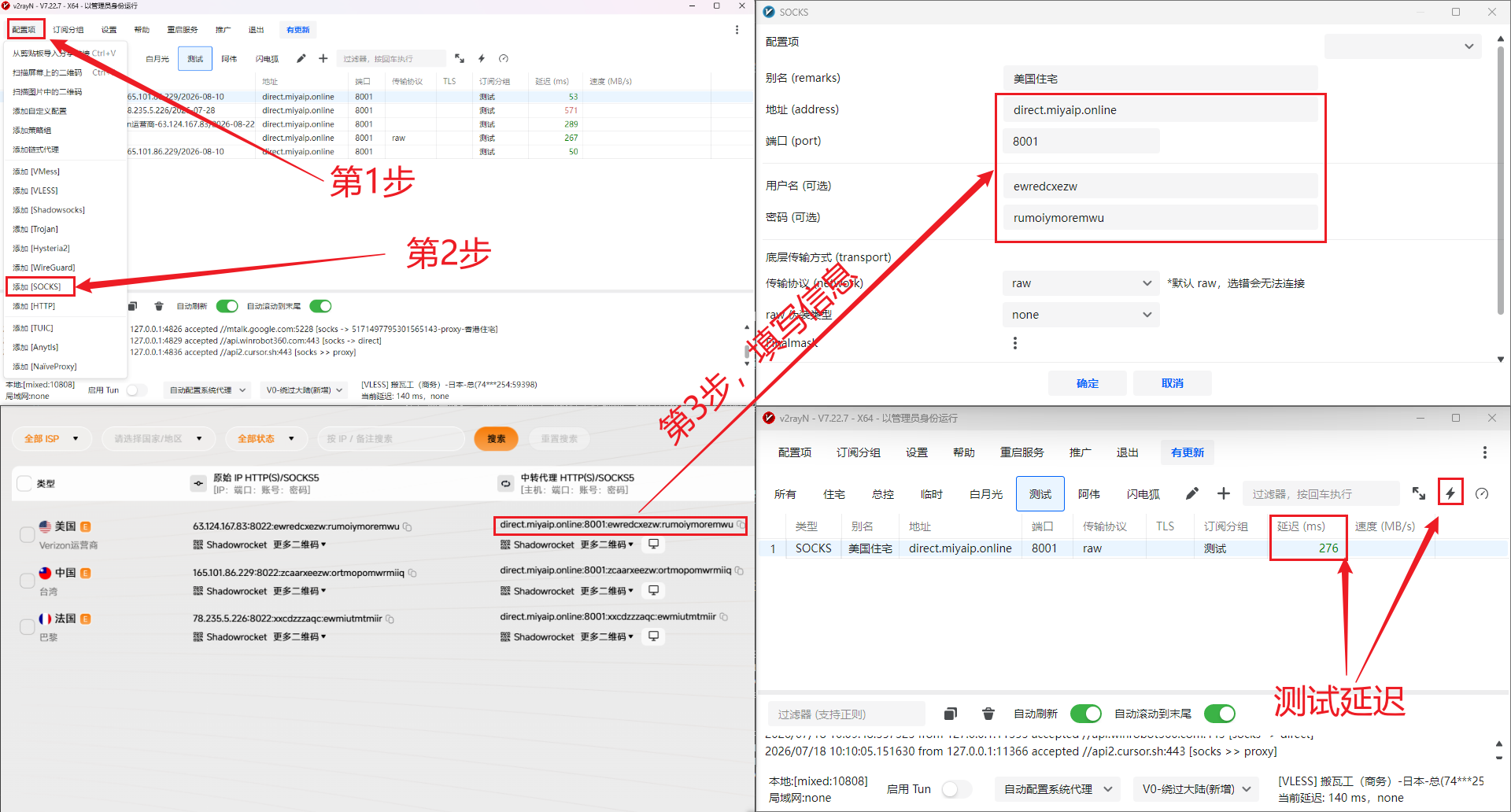Copy the 63.124.167.83:8022 original IP string
Image resolution: width=1511 pixels, height=812 pixels.
(408, 527)
